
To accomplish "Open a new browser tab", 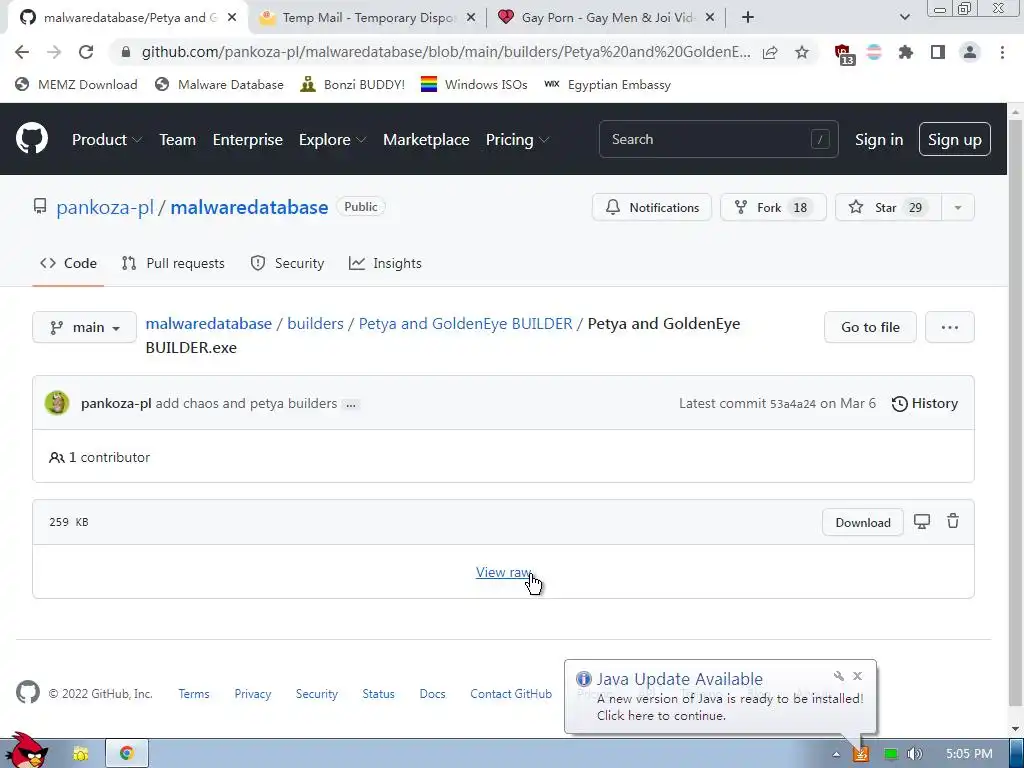I will pos(748,18).
